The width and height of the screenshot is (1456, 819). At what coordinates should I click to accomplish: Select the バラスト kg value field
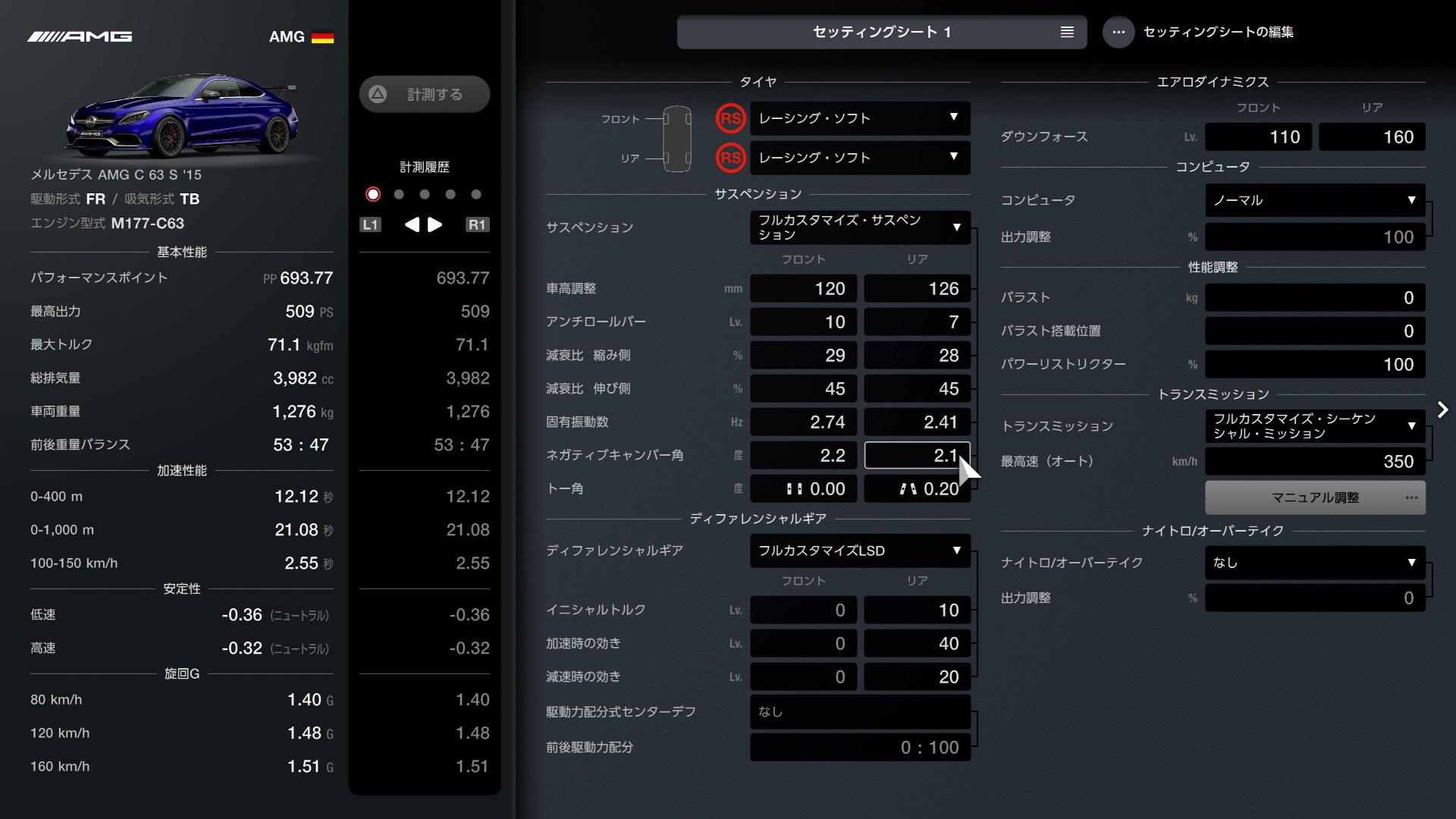point(1315,298)
